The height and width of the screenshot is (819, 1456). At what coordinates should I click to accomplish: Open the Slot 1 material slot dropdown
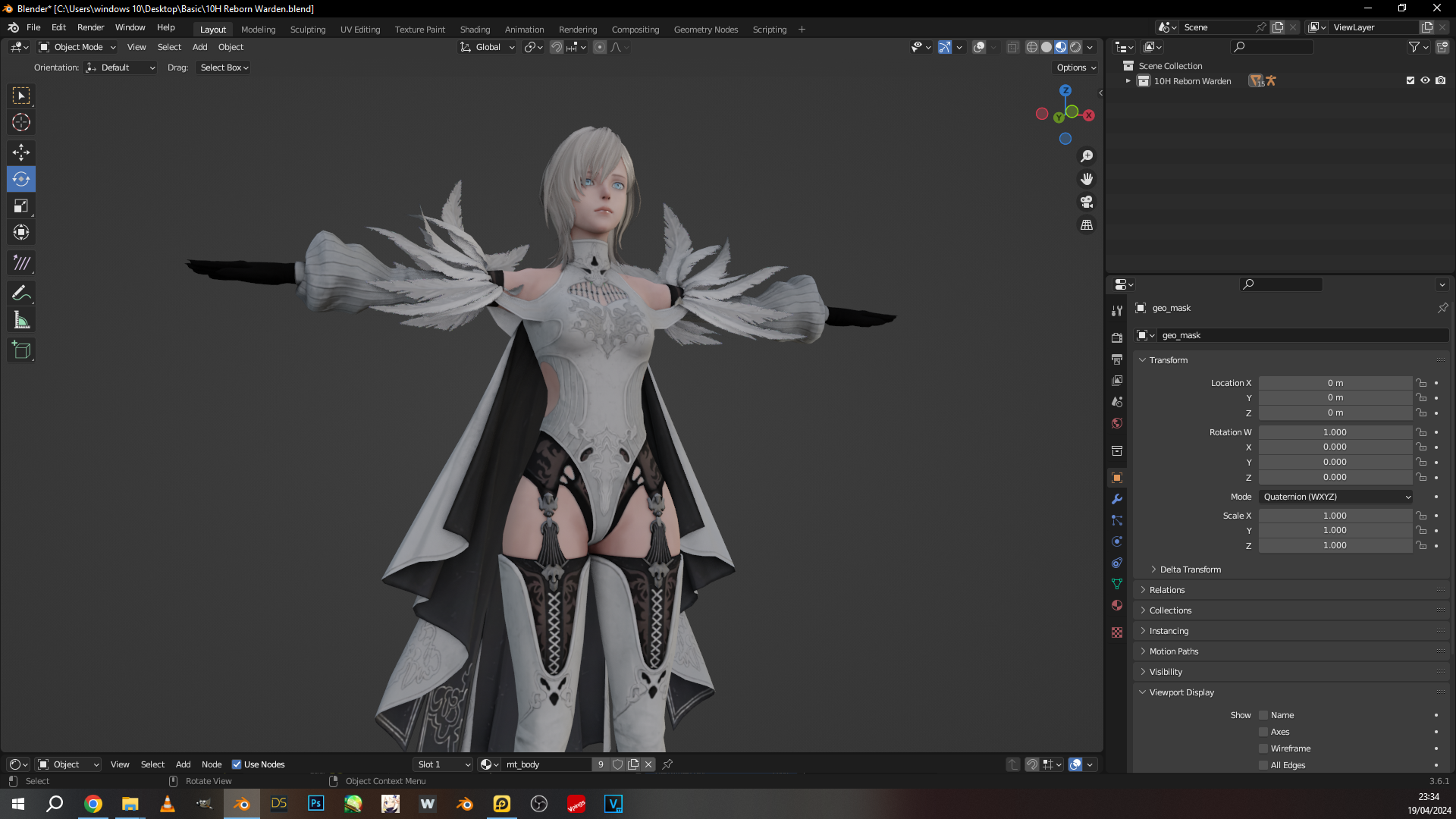443,764
